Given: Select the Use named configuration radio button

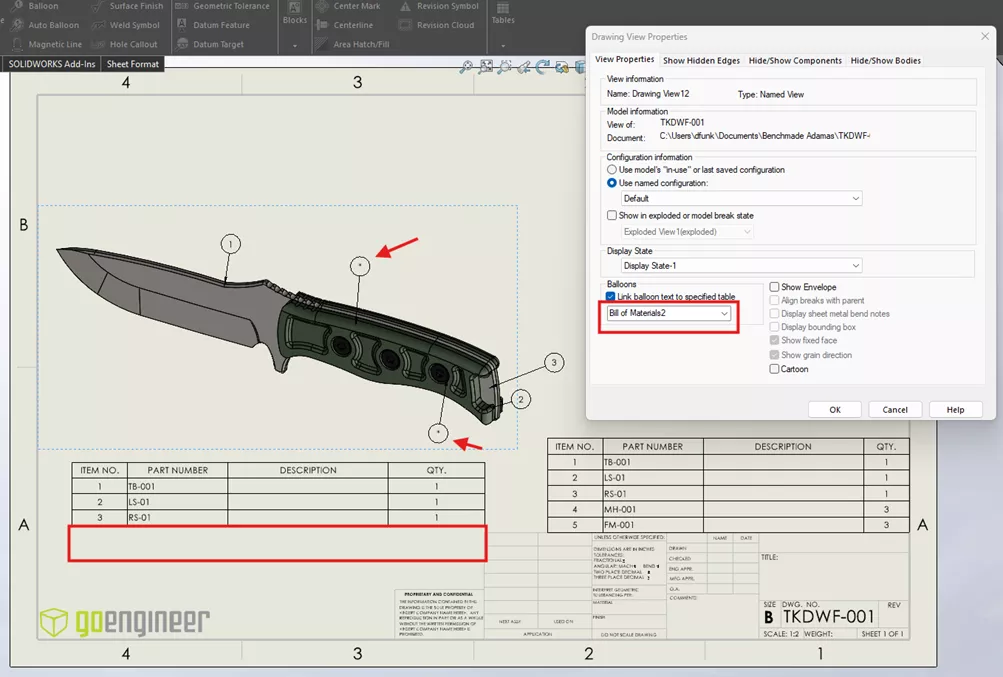Looking at the screenshot, I should pos(611,181).
